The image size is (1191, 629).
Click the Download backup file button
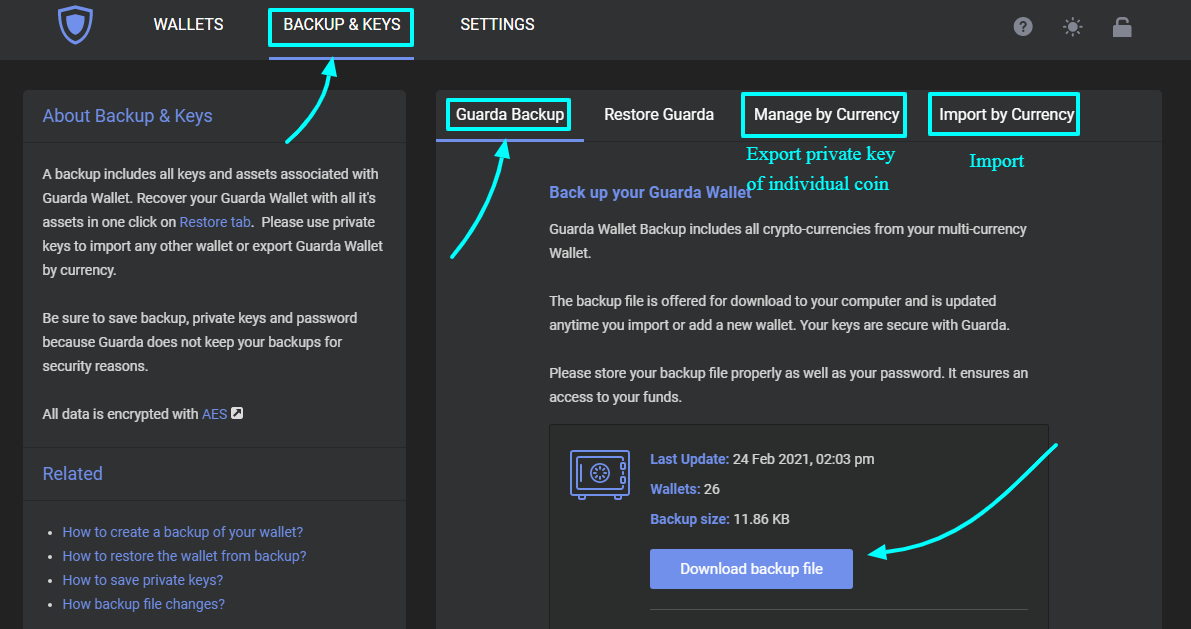(x=751, y=568)
